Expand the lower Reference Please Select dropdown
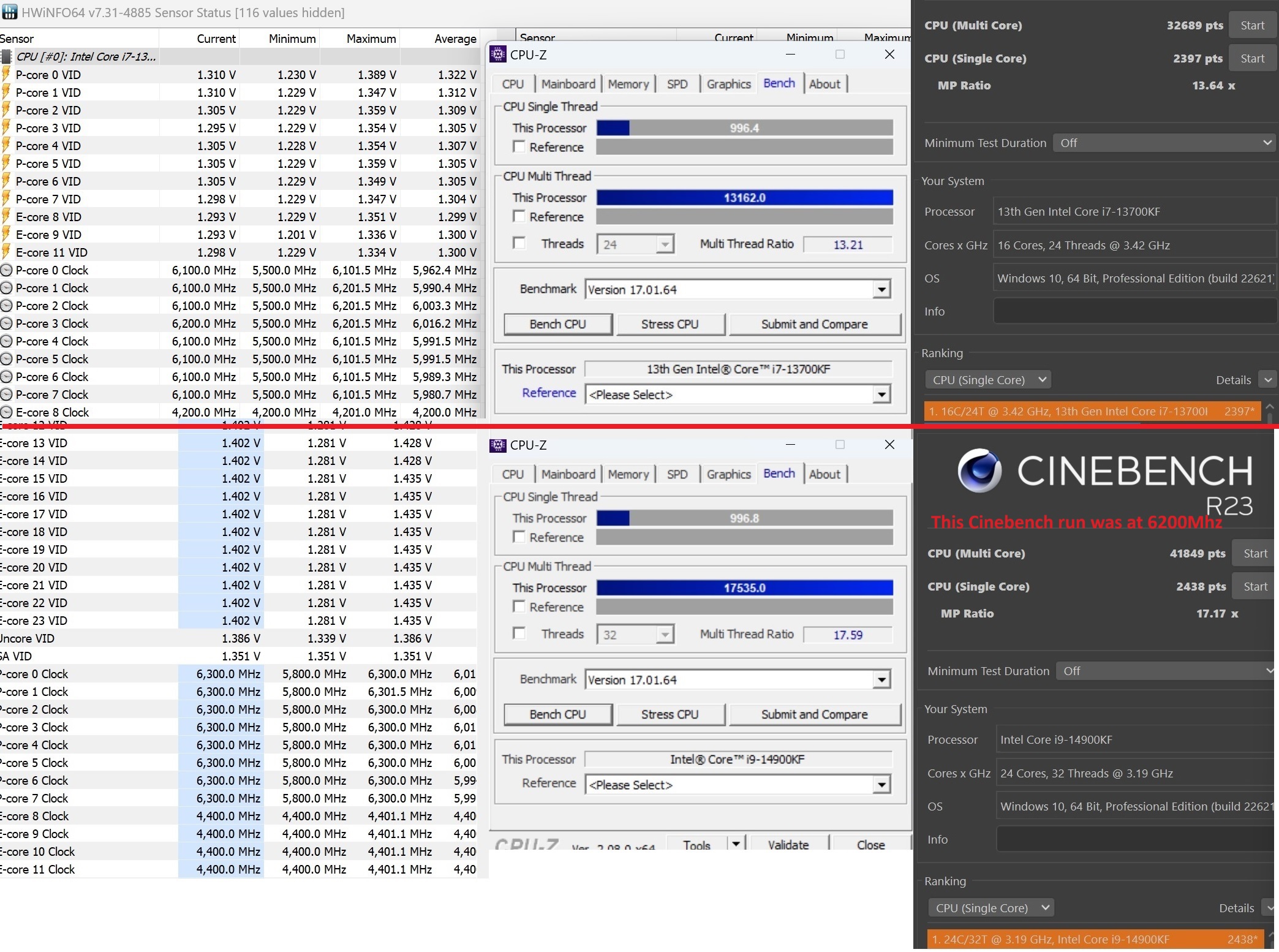The width and height of the screenshot is (1279, 952). click(881, 785)
